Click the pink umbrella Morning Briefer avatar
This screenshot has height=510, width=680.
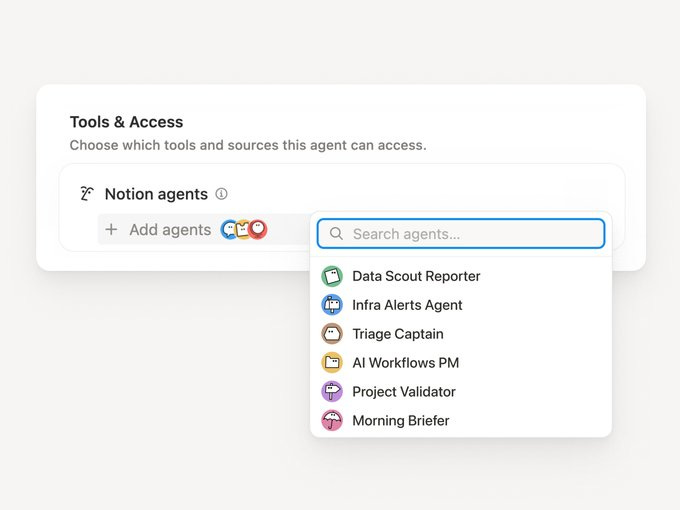pos(332,420)
